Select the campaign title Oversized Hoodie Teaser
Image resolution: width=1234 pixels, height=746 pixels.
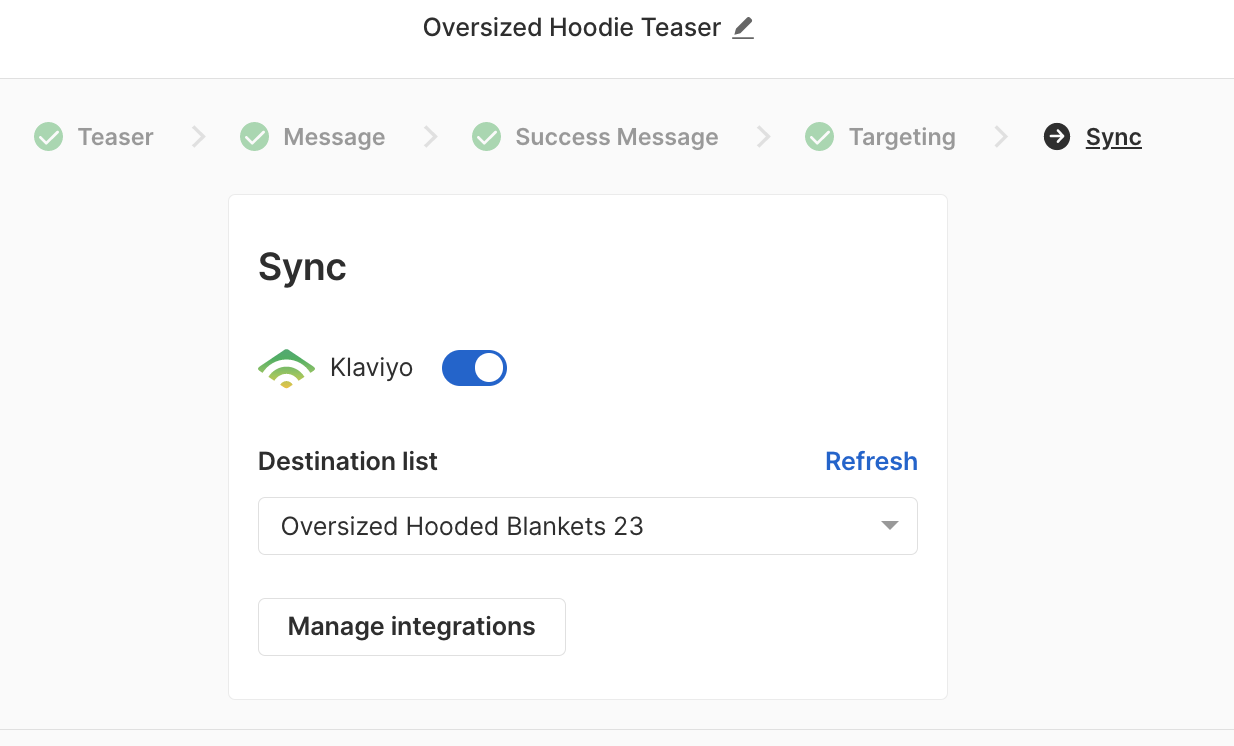570,27
